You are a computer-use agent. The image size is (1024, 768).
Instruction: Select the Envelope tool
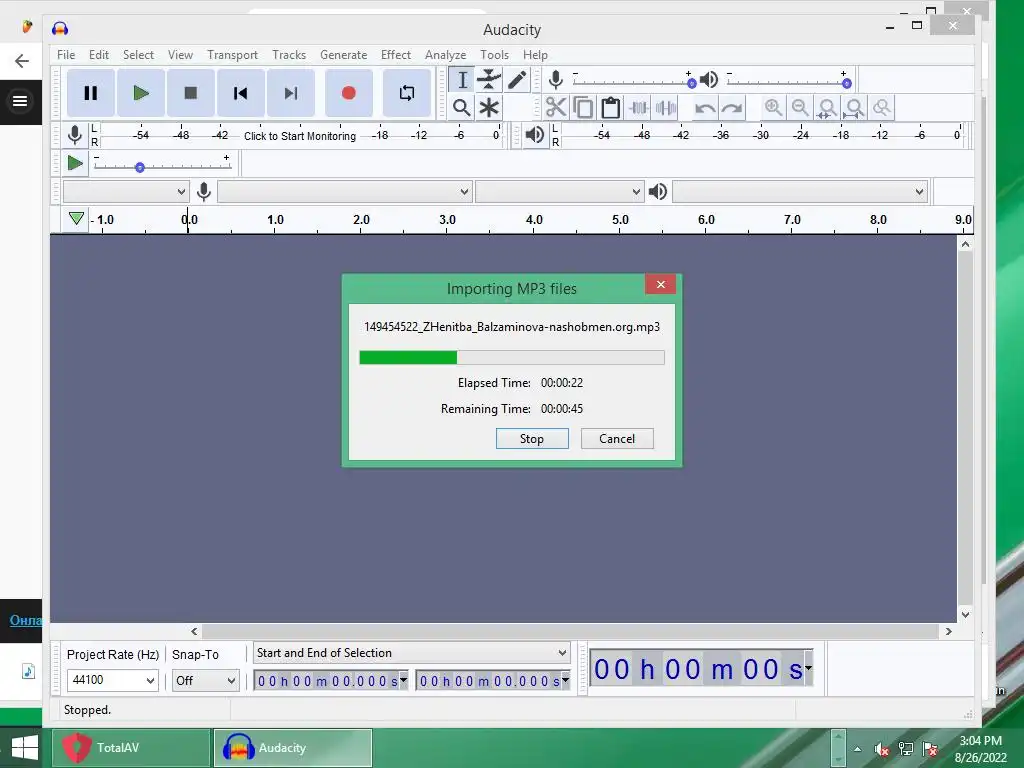tap(488, 80)
